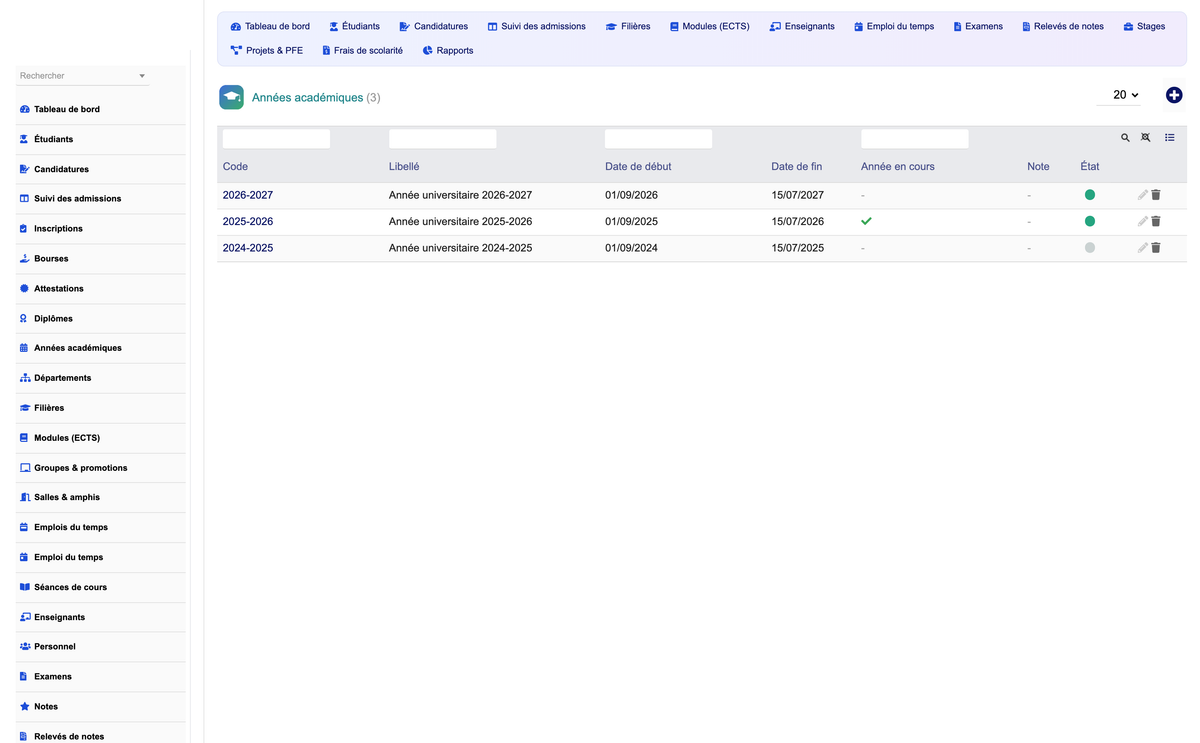The width and height of the screenshot is (1200, 743).
Task: Delete the 2025-2026 row with trash icon
Action: click(1156, 221)
